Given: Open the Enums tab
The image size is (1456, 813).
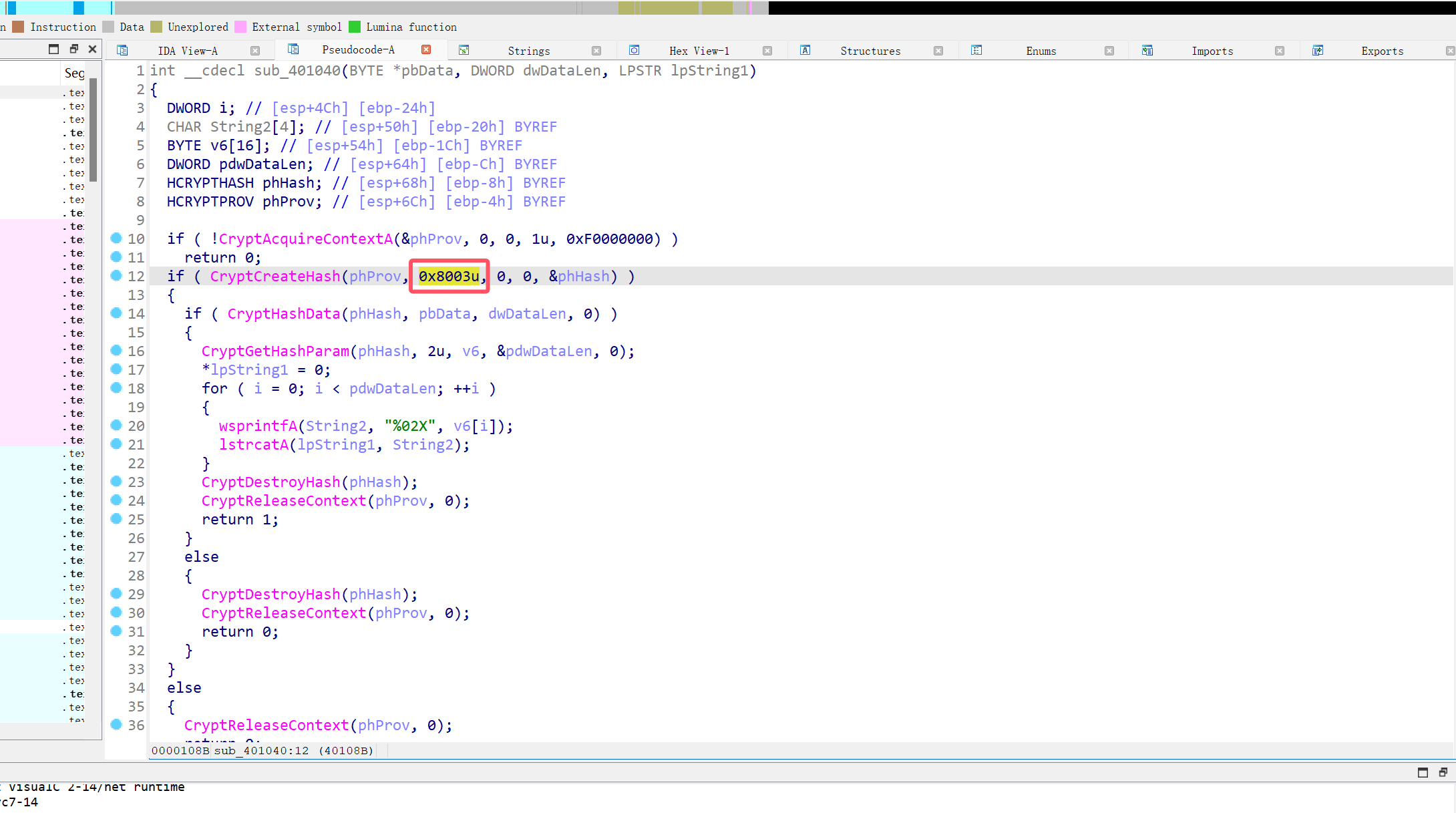Looking at the screenshot, I should point(1041,51).
